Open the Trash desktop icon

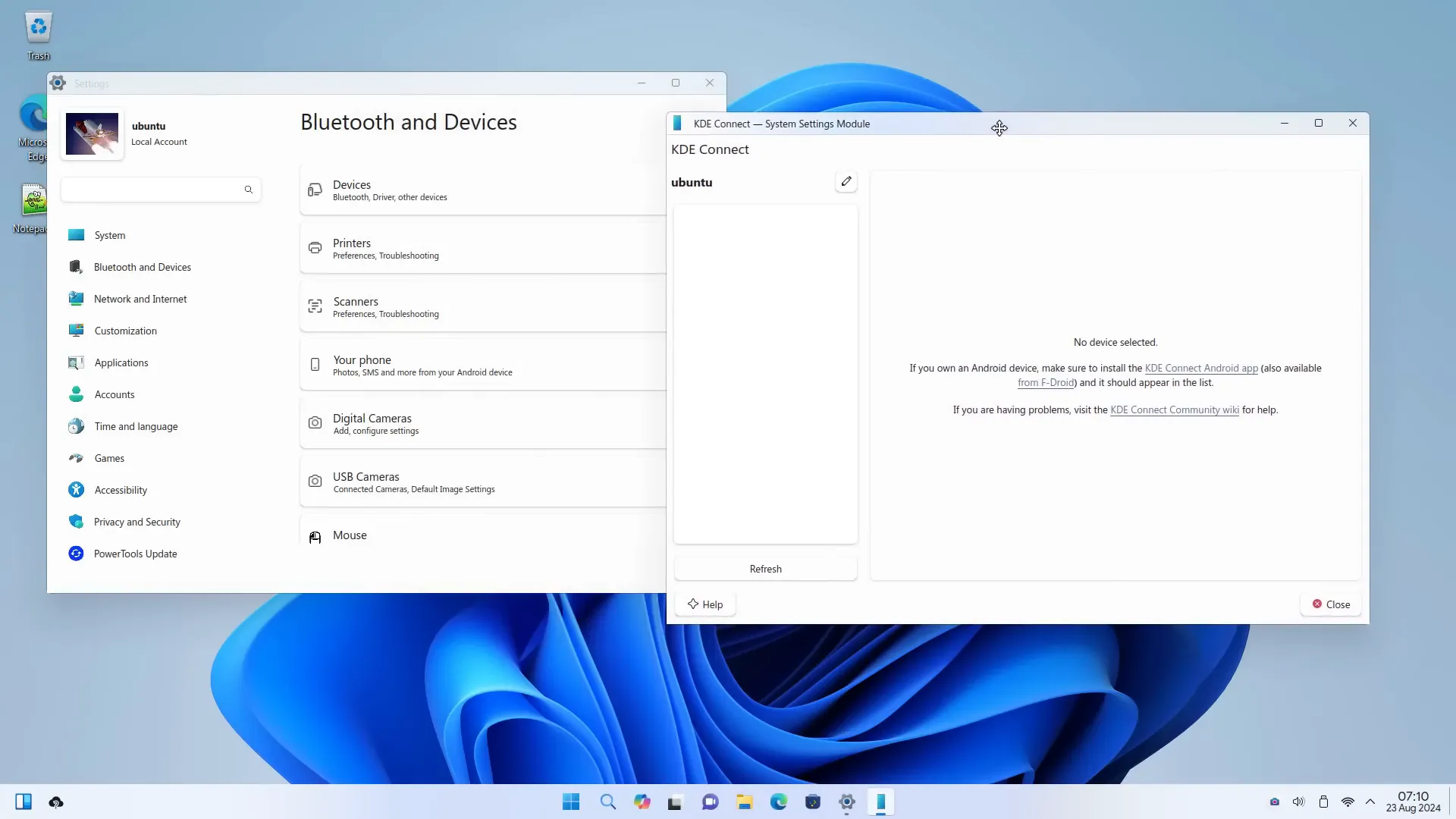pos(38,36)
